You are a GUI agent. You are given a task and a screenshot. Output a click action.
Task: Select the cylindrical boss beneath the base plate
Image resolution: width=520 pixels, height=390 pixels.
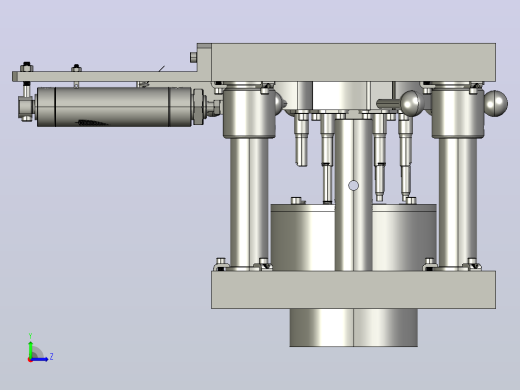click(x=353, y=328)
